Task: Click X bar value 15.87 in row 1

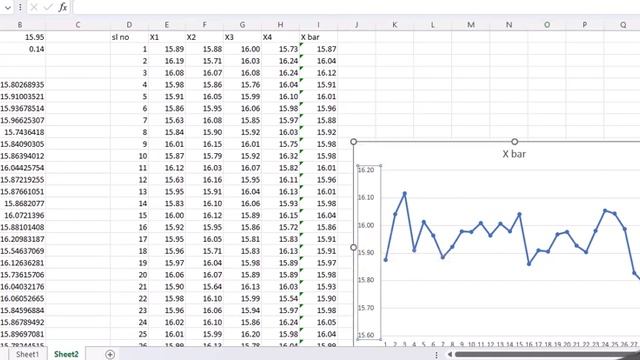Action: click(x=318, y=49)
